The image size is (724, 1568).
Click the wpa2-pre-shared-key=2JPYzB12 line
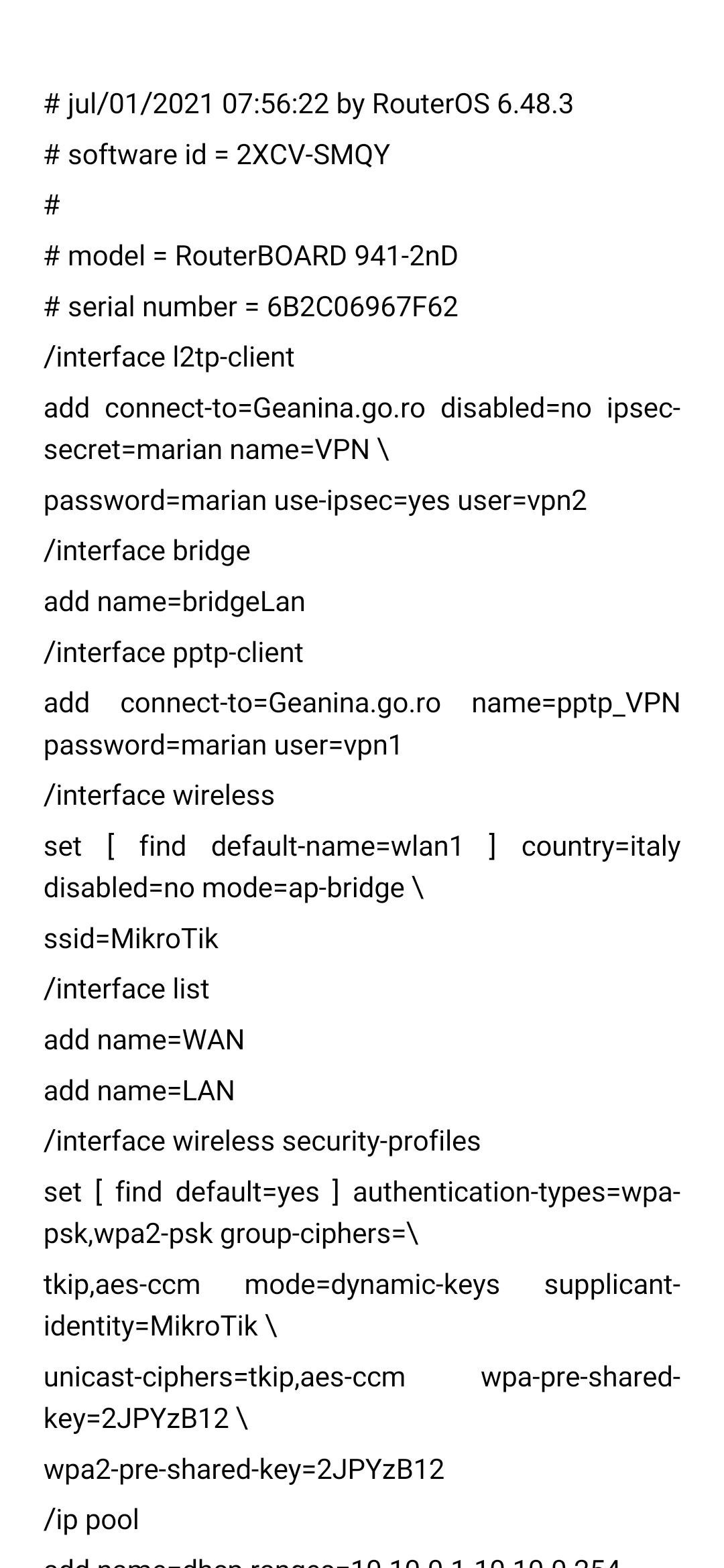(x=244, y=1469)
